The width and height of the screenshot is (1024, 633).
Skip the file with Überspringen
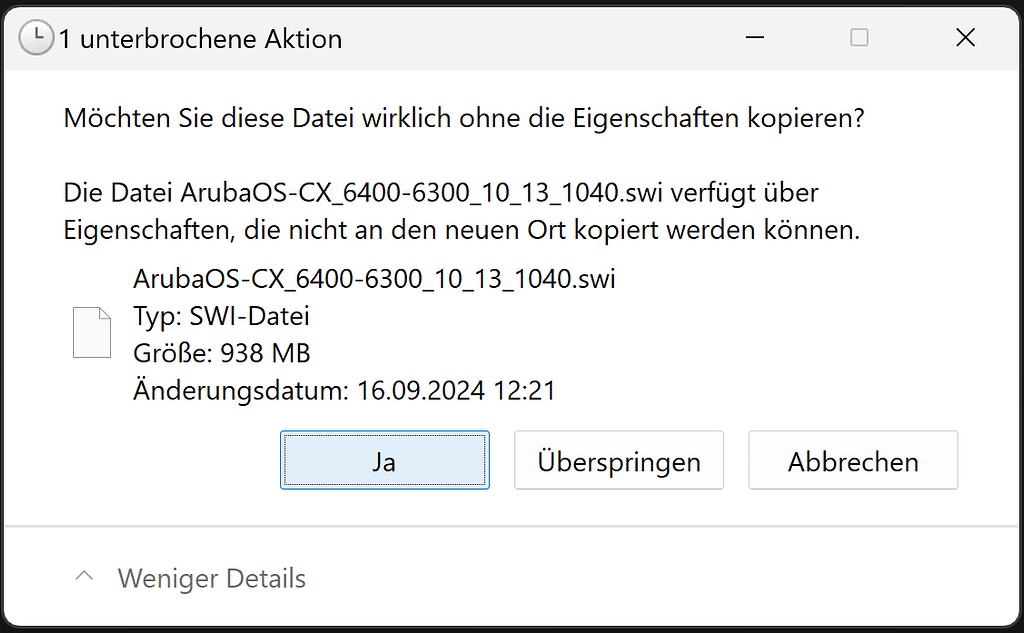coord(618,460)
